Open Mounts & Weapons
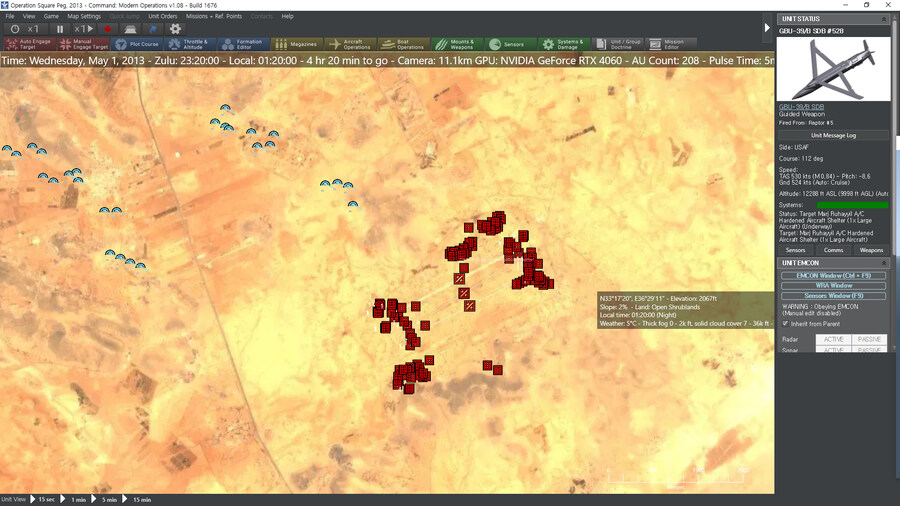 click(x=457, y=44)
